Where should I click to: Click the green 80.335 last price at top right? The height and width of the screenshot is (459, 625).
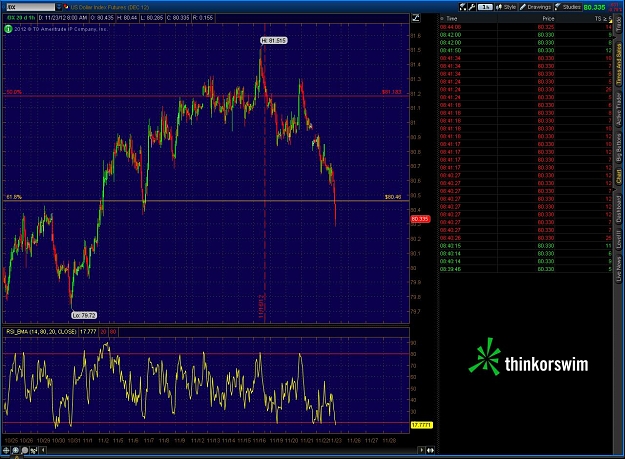(x=594, y=7)
